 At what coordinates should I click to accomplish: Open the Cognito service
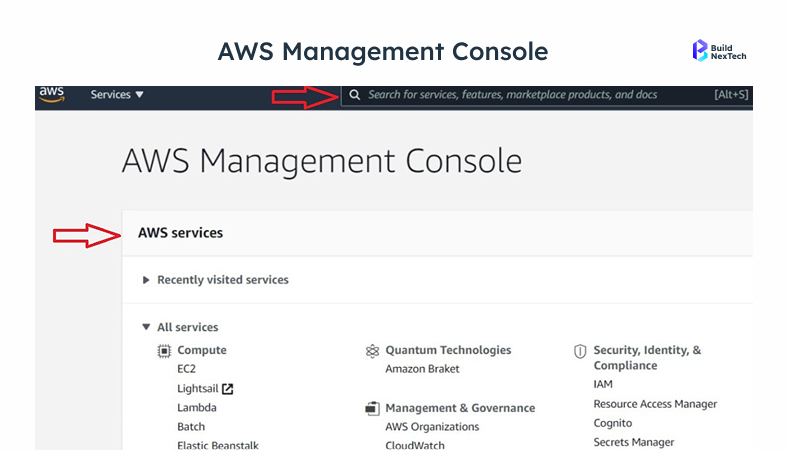(x=613, y=423)
